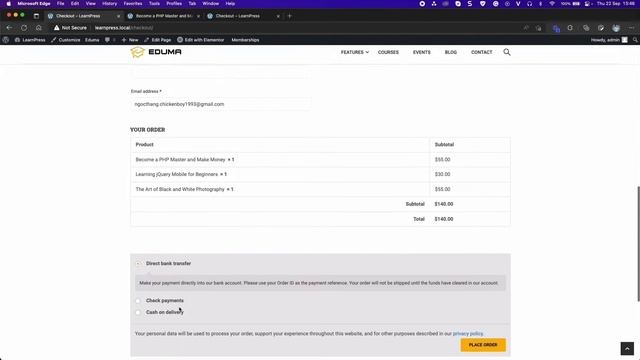
Task: Select Check payments radio option
Action: point(138,301)
